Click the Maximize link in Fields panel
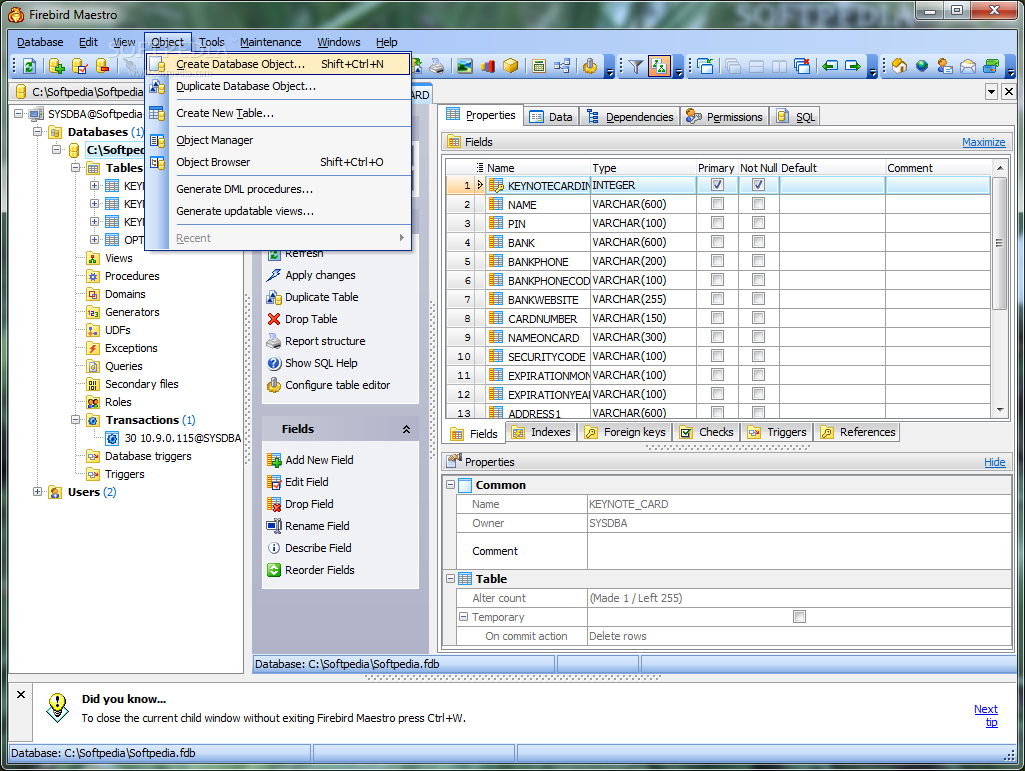This screenshot has height=771, width=1025. tap(983, 142)
